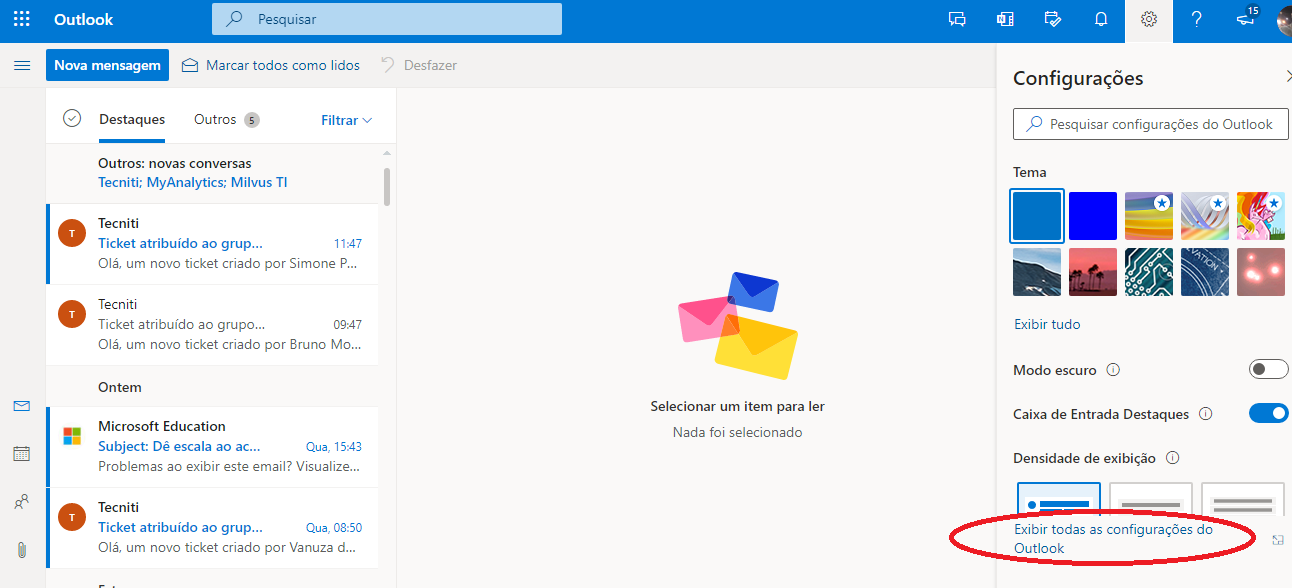The image size is (1292, 588).
Task: Open Calendar from the left rail
Action: 22,454
